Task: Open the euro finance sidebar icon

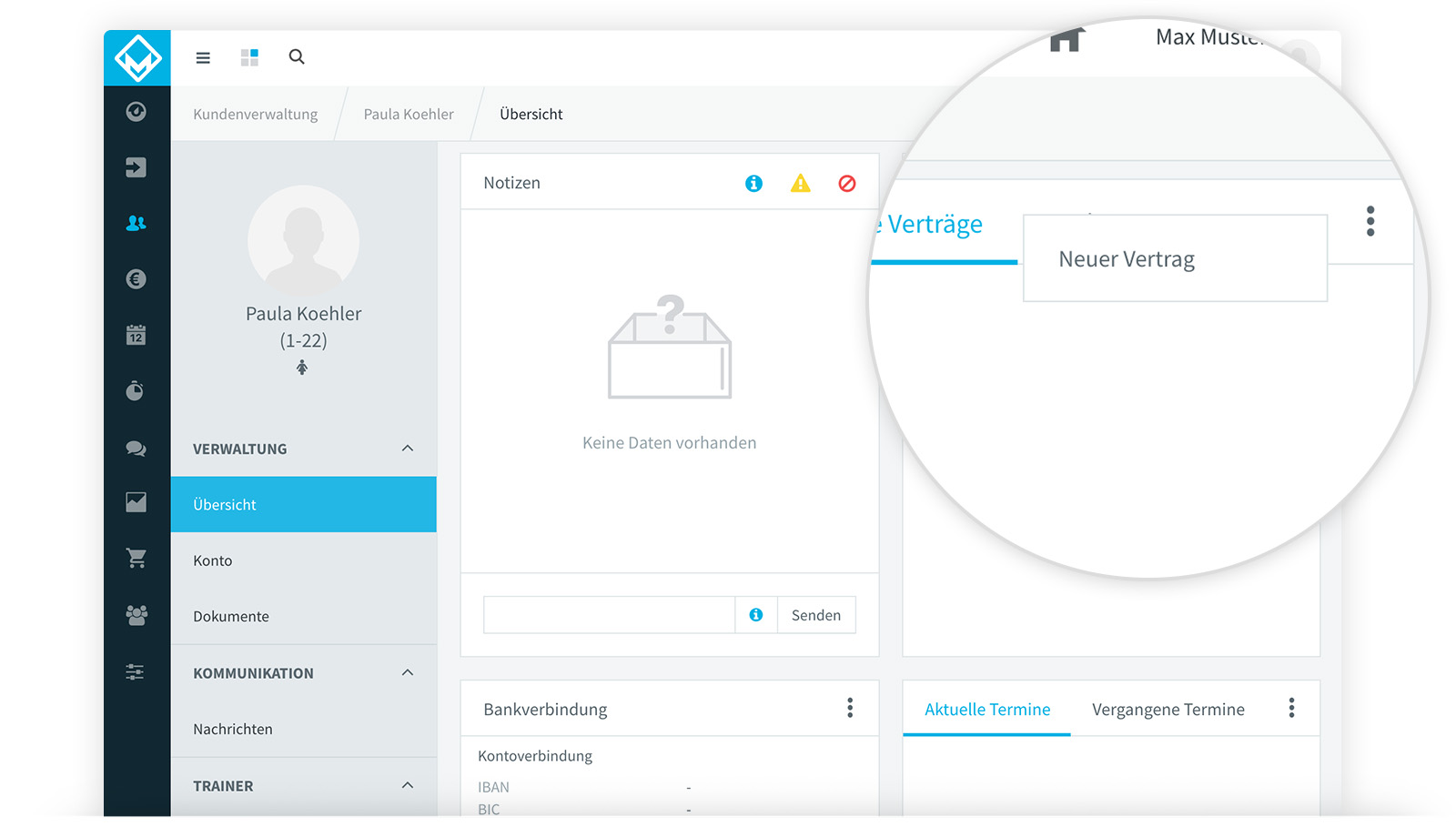Action: coord(136,279)
